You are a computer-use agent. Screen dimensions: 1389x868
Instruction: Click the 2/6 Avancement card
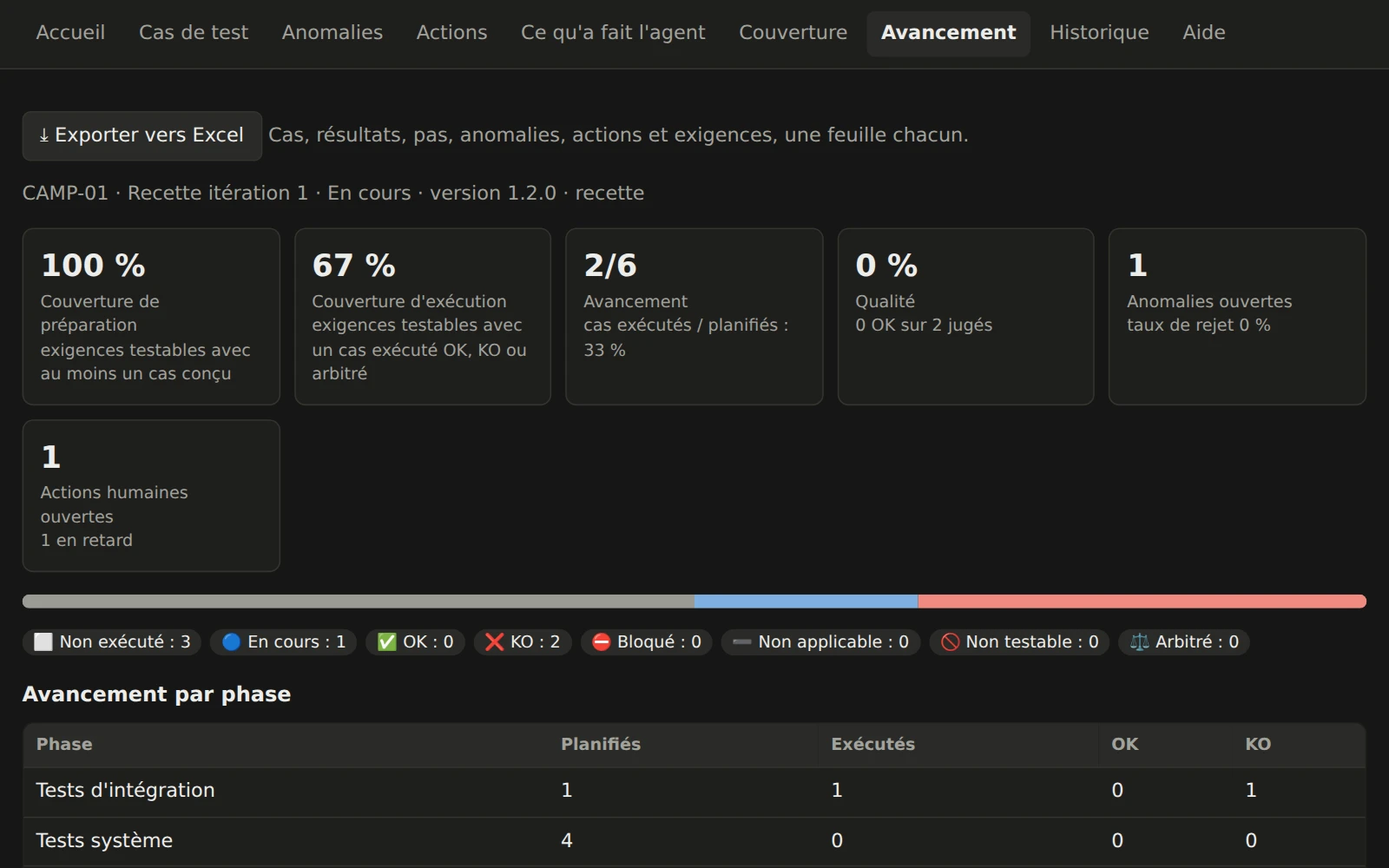[x=694, y=317]
